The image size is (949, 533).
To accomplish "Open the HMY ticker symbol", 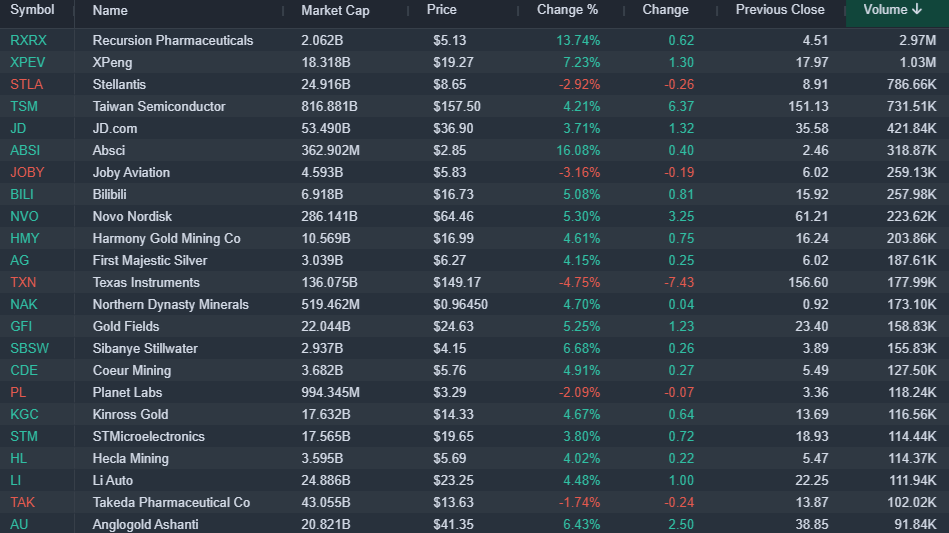I will coord(25,238).
